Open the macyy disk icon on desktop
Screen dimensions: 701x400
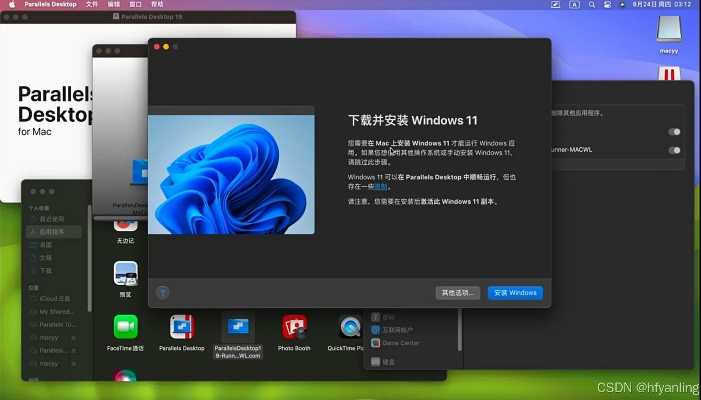click(x=669, y=32)
